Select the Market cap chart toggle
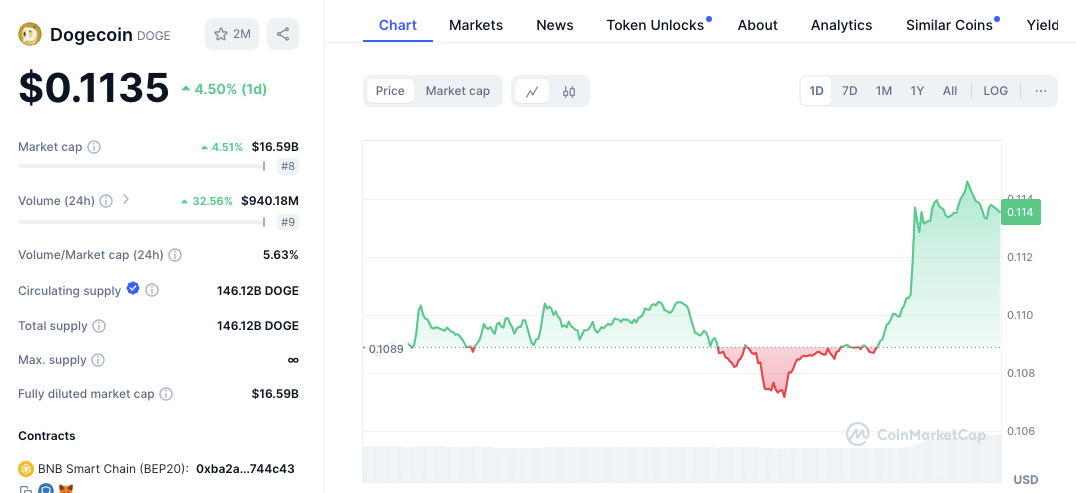The width and height of the screenshot is (1076, 493). 458,91
